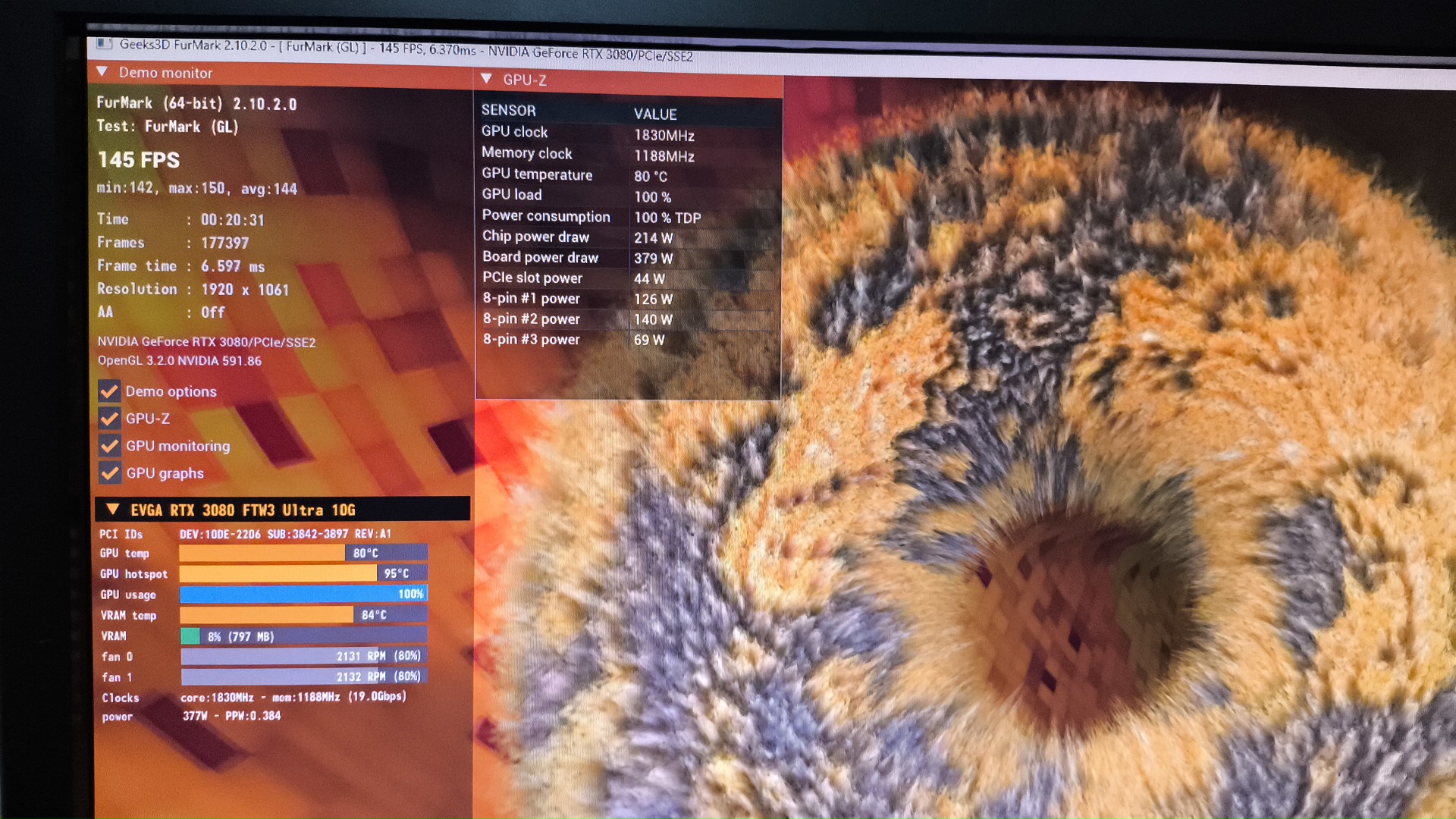
Task: Disable the GPU monitoring checkbox
Action: click(109, 446)
